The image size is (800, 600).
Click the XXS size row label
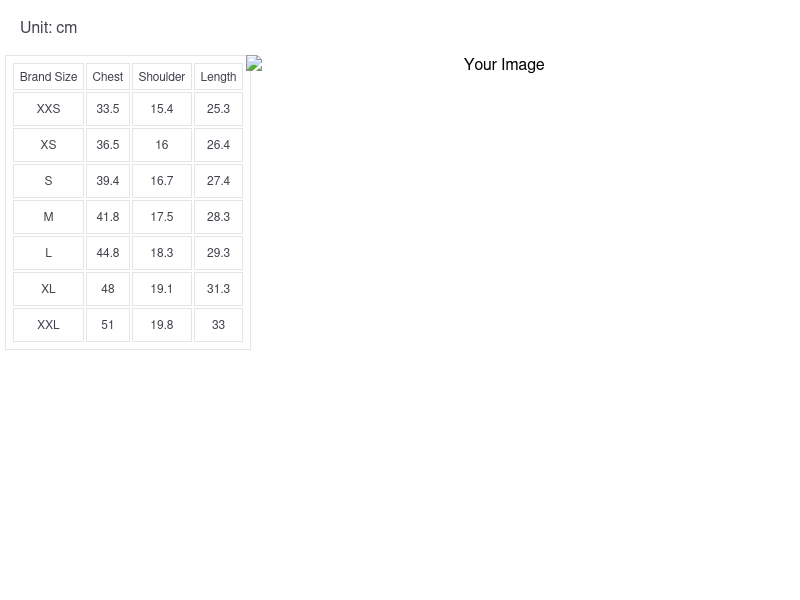(x=48, y=109)
